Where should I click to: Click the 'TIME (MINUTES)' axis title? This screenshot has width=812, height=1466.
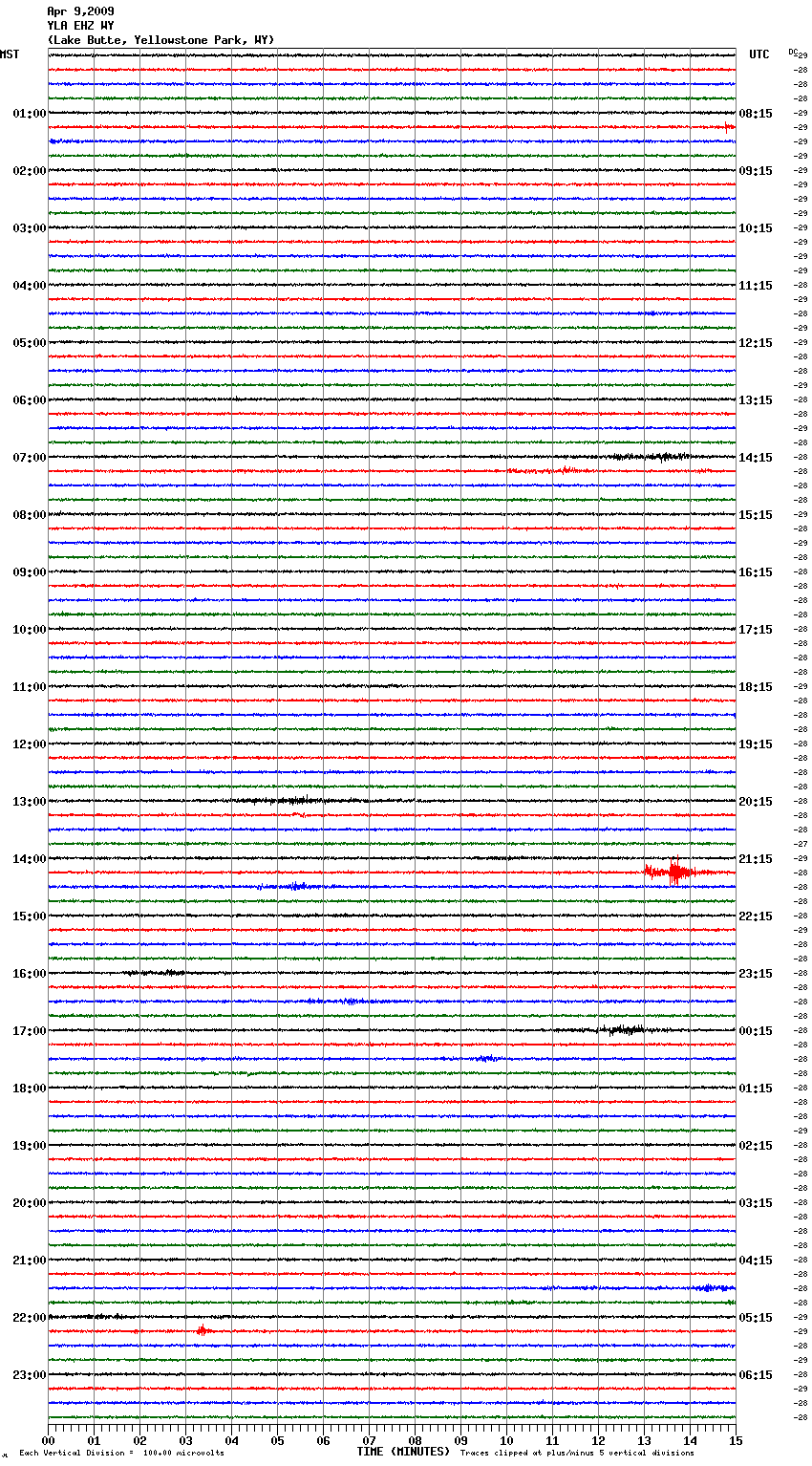(x=403, y=1452)
